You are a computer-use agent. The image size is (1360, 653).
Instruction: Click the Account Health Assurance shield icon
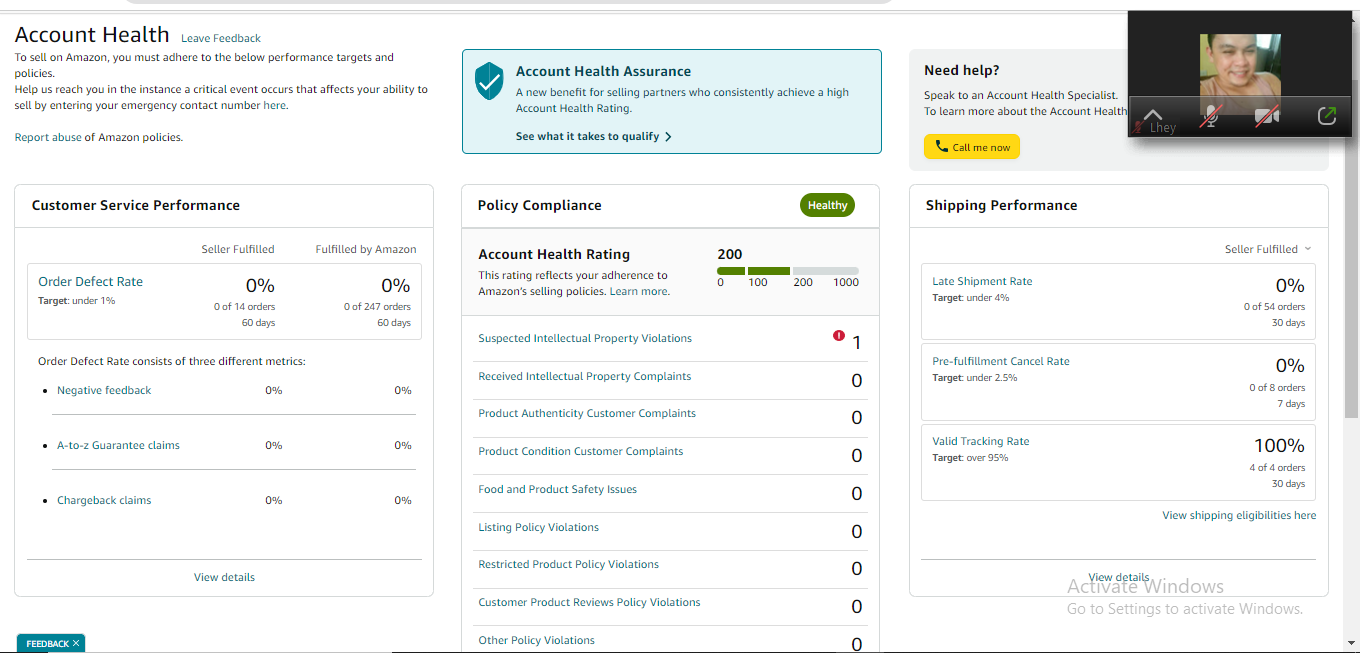click(489, 81)
